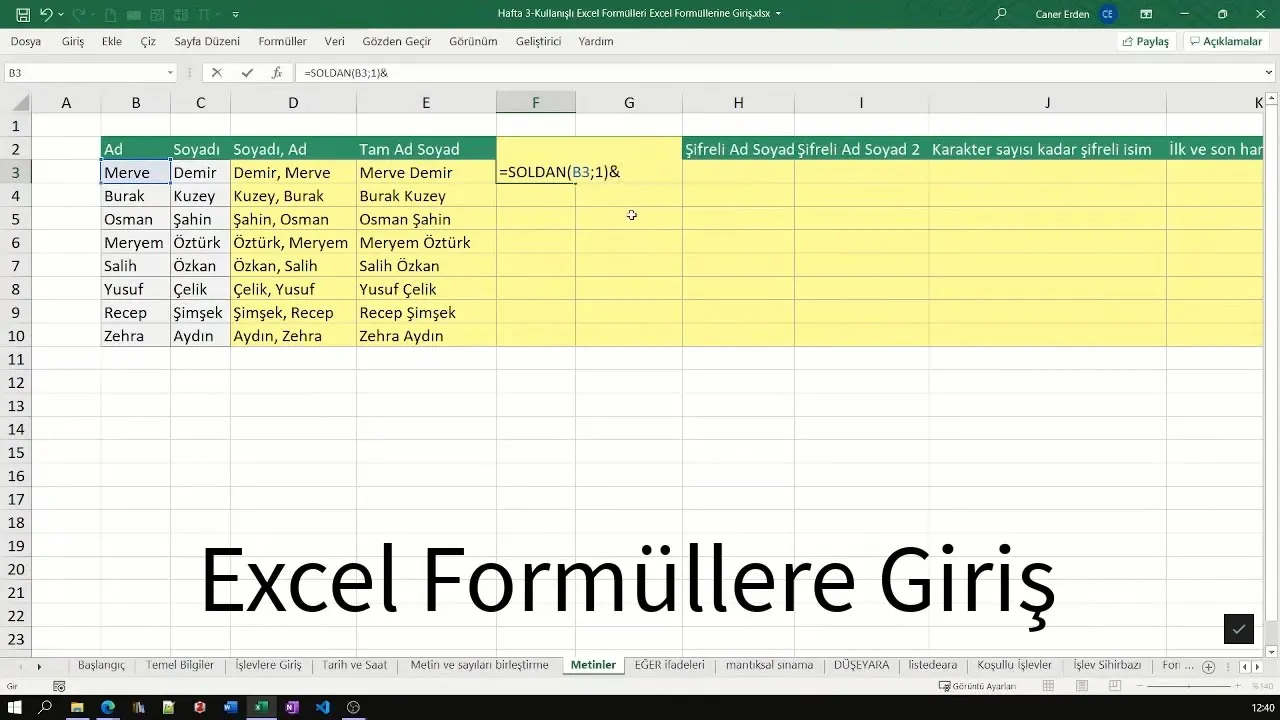Switch to the DÜŞEYARA sheet tab

[861, 665]
